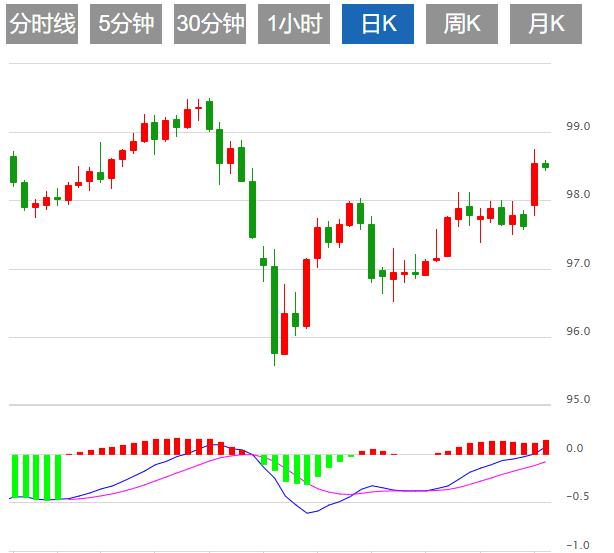Select the 5分钟 chart tab
Screen dimensions: 614x553
(x=126, y=24)
